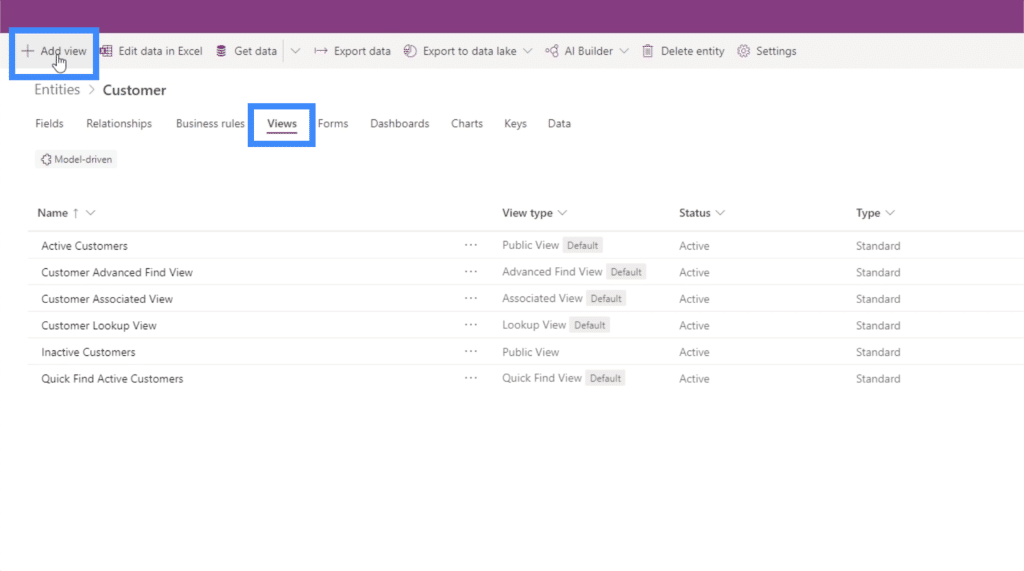The image size is (1024, 571).
Task: Open more options for Customer Advanced Find View
Action: 471,272
